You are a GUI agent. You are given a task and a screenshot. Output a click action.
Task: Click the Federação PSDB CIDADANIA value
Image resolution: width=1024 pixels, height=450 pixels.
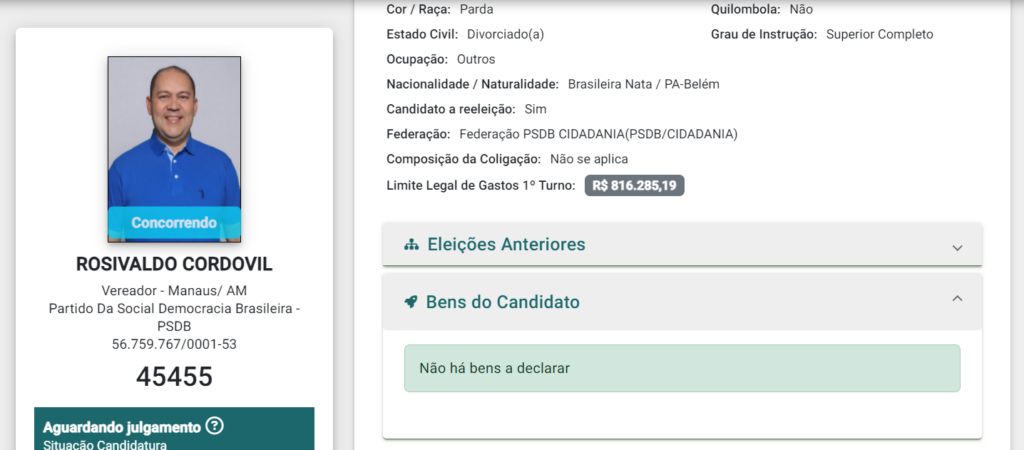coord(598,134)
